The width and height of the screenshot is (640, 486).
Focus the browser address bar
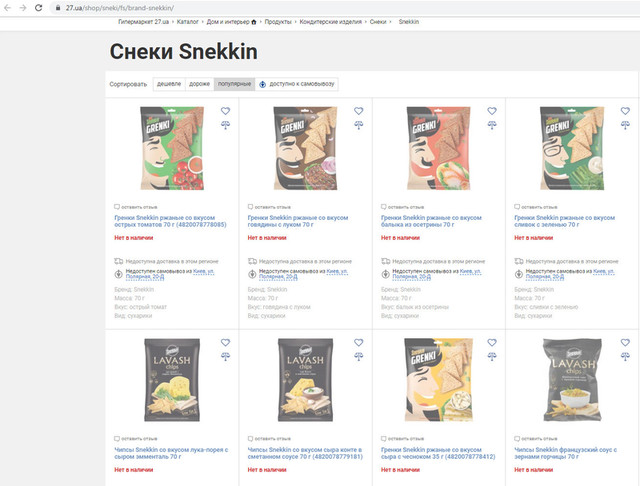[300, 7]
